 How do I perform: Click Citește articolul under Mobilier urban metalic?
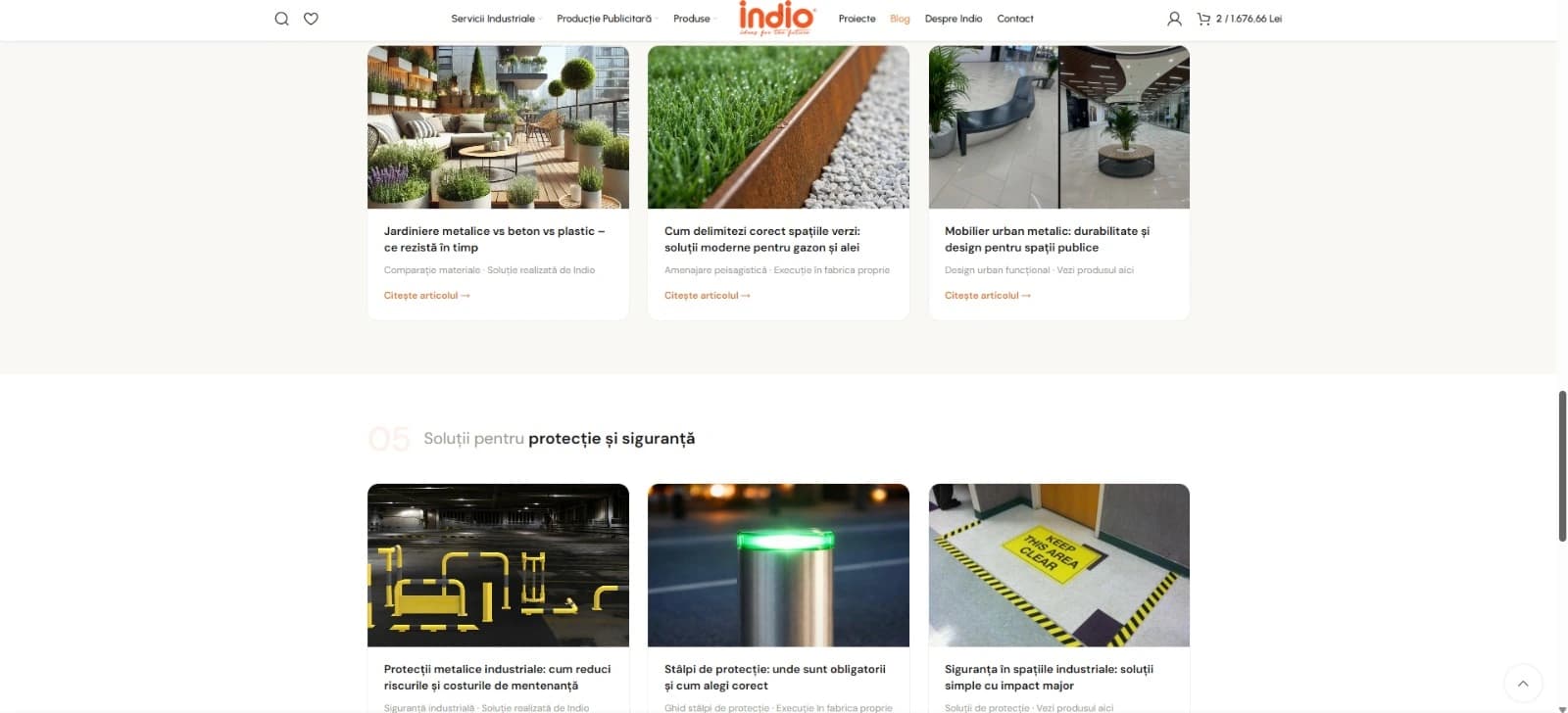click(x=987, y=295)
